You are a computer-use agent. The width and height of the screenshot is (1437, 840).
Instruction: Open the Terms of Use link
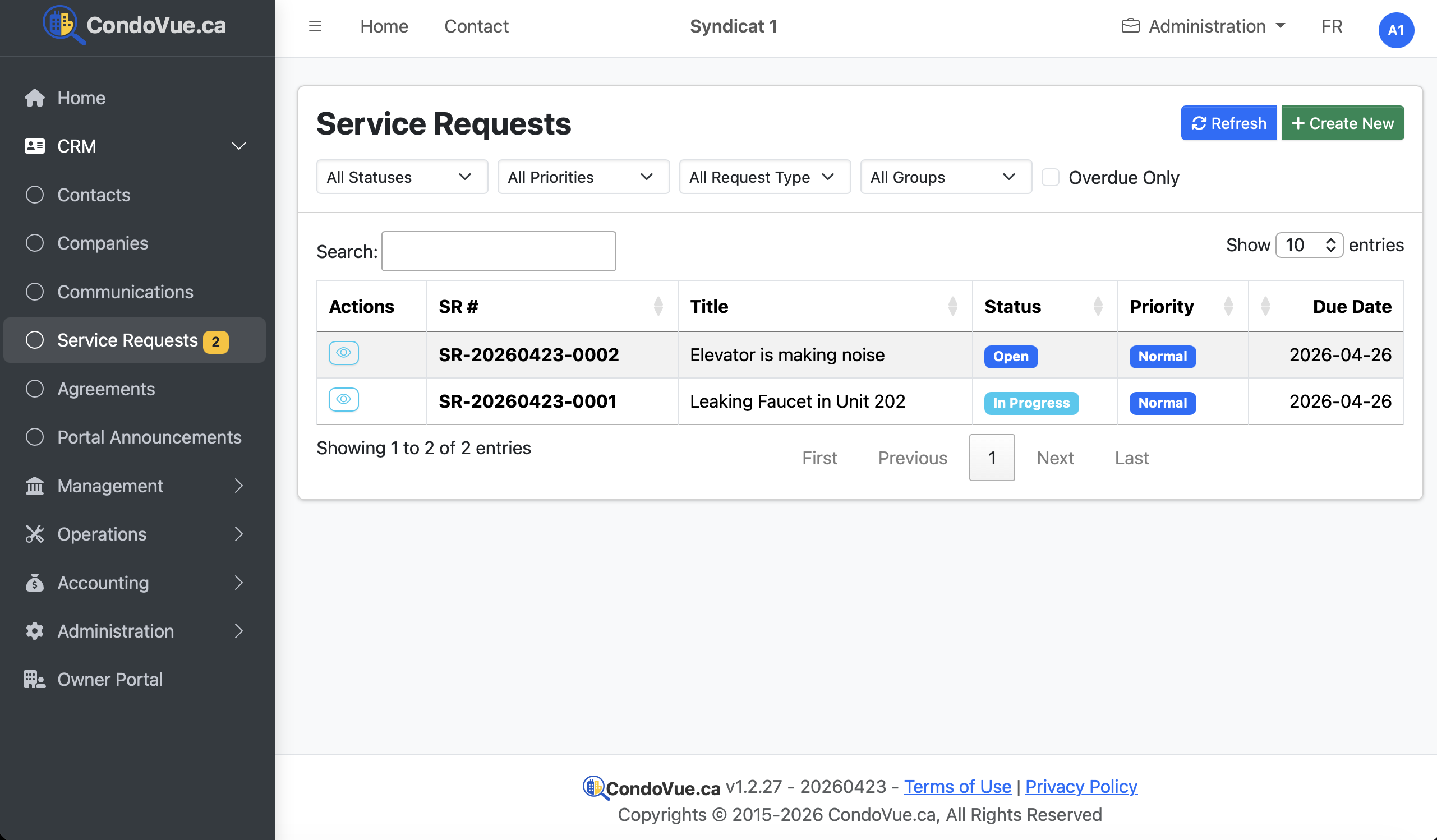pyautogui.click(x=957, y=786)
